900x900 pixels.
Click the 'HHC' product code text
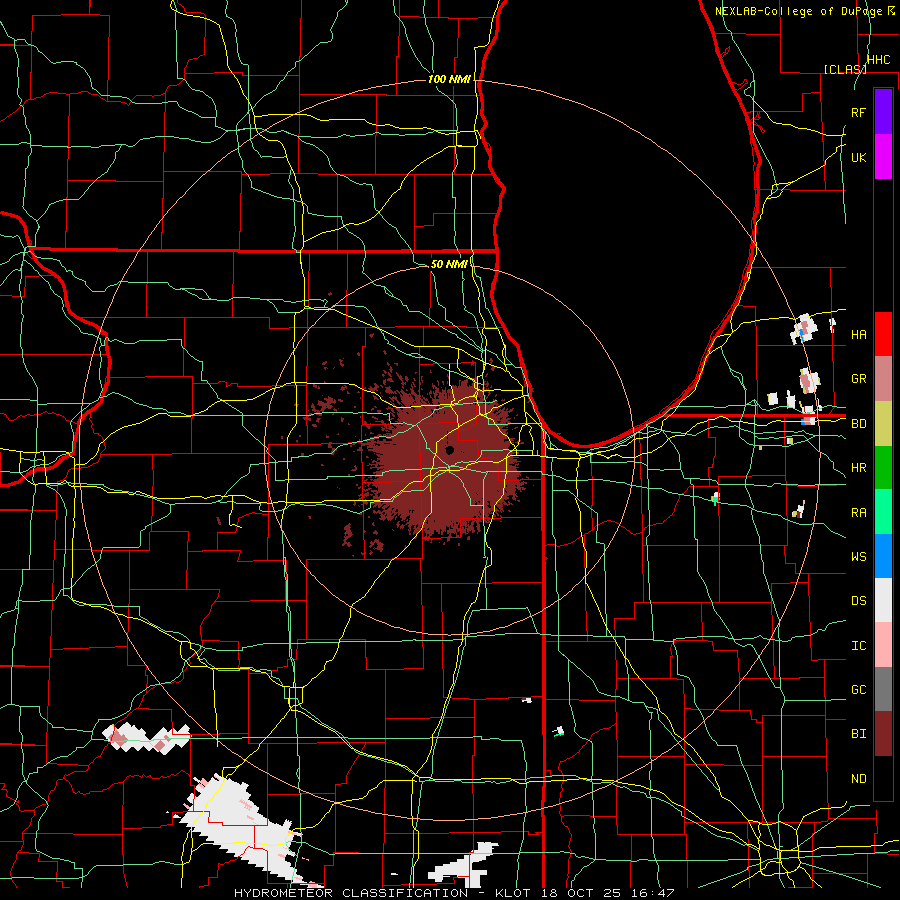click(x=878, y=60)
